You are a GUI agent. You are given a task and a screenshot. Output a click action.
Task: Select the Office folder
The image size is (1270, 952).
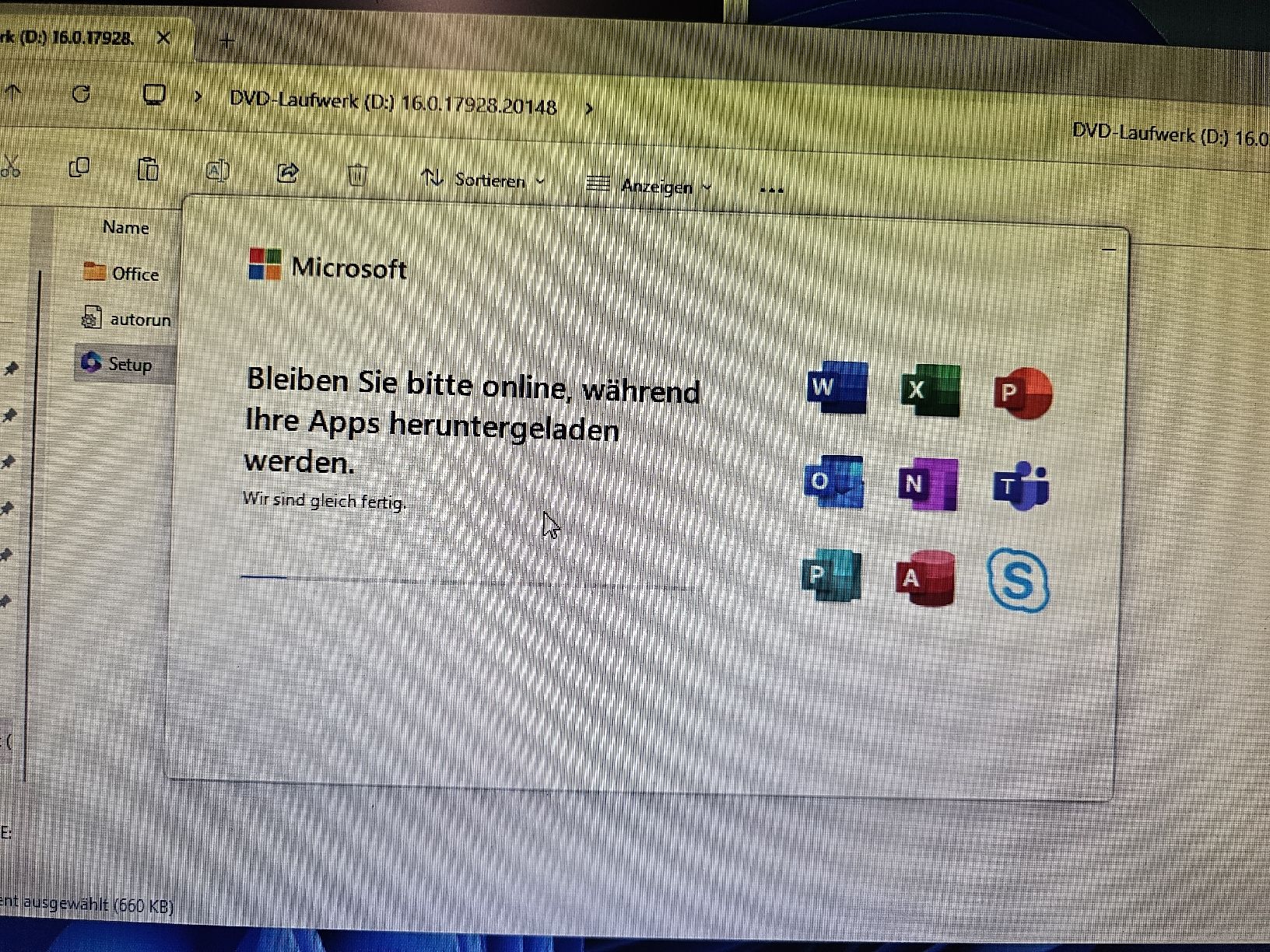point(121,272)
